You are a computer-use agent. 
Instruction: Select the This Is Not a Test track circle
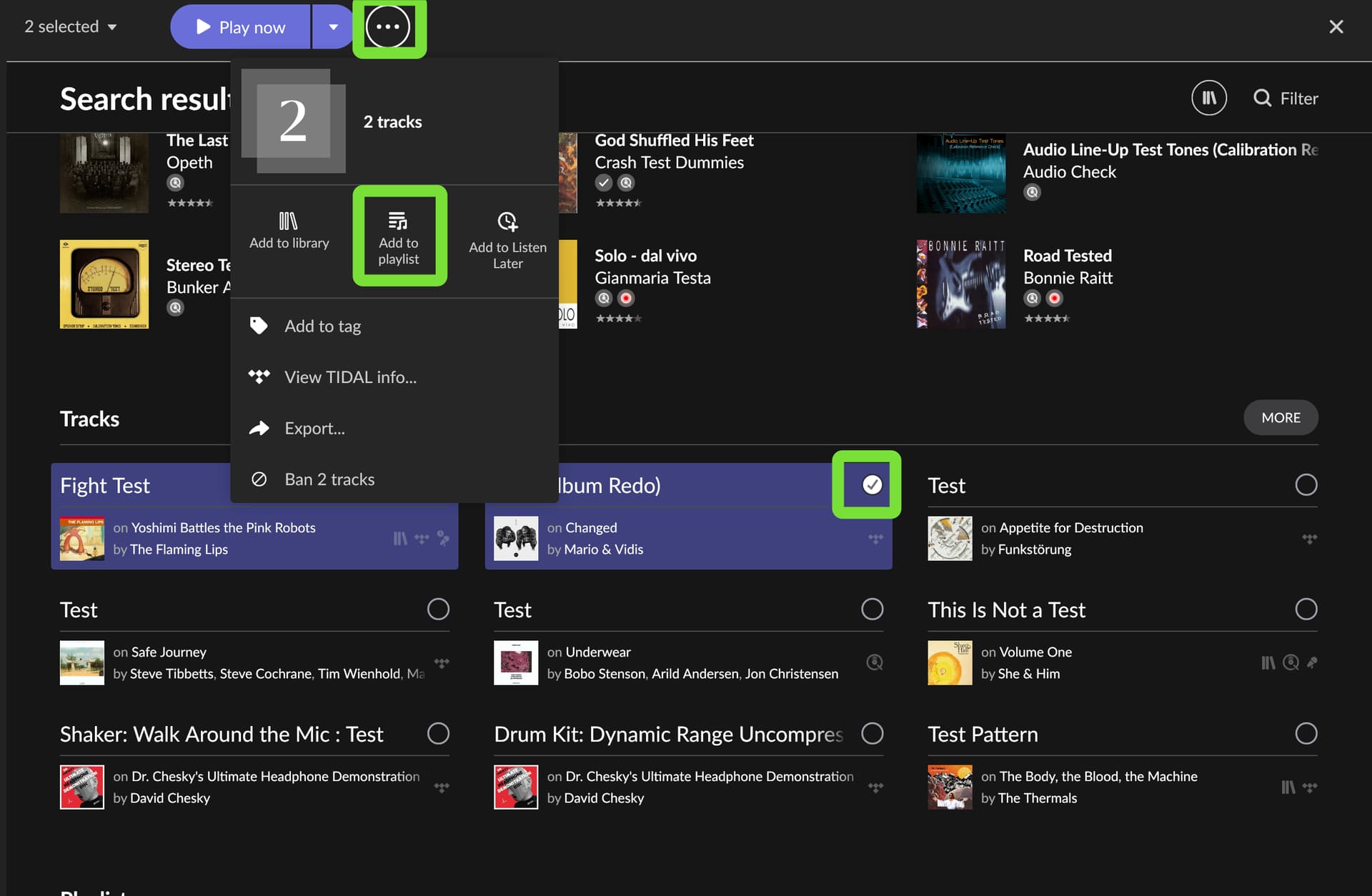click(x=1306, y=609)
